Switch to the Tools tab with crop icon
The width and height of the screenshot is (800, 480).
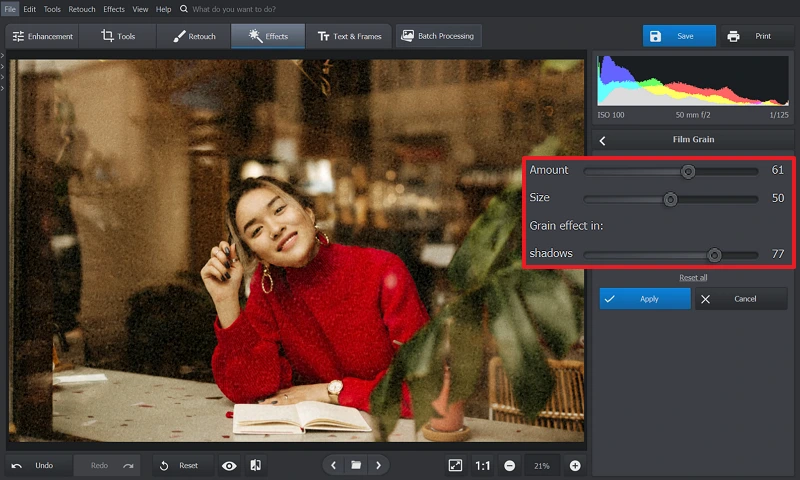[118, 36]
